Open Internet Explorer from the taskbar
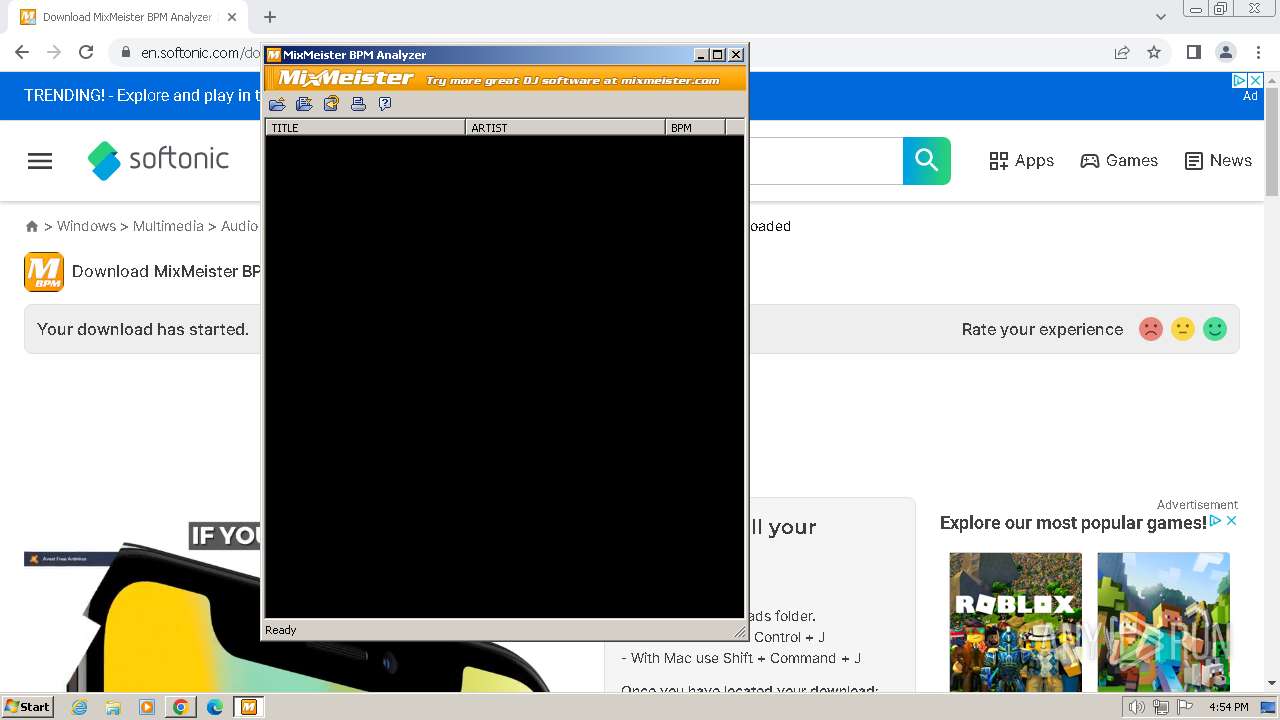This screenshot has height=720, width=1280. (80, 707)
